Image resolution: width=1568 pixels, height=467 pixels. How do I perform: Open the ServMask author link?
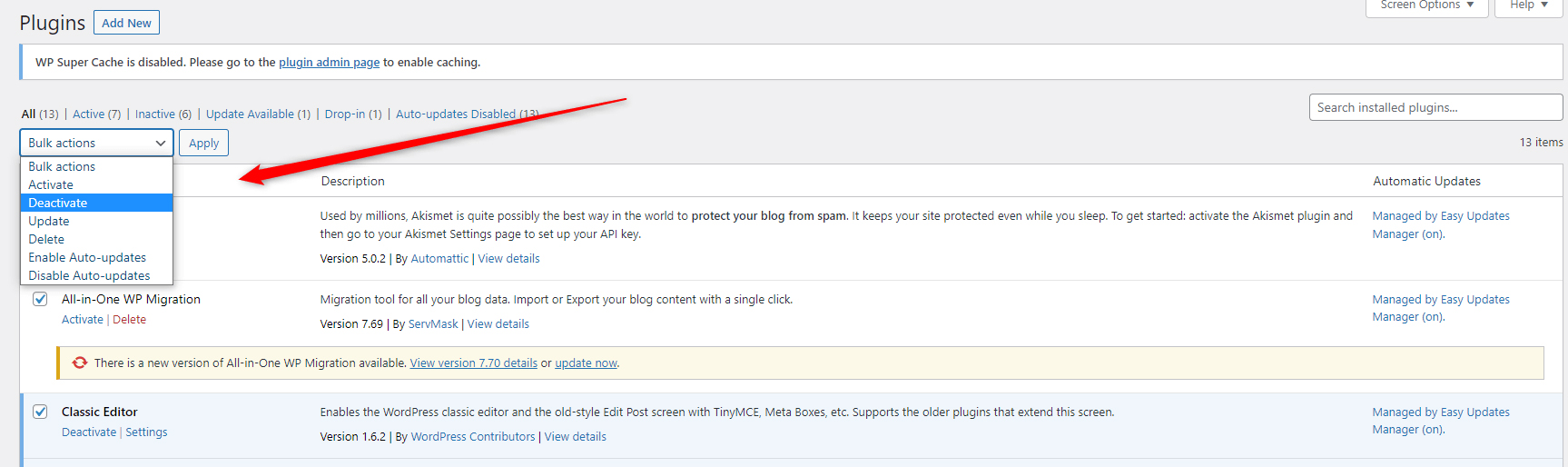pyautogui.click(x=433, y=323)
